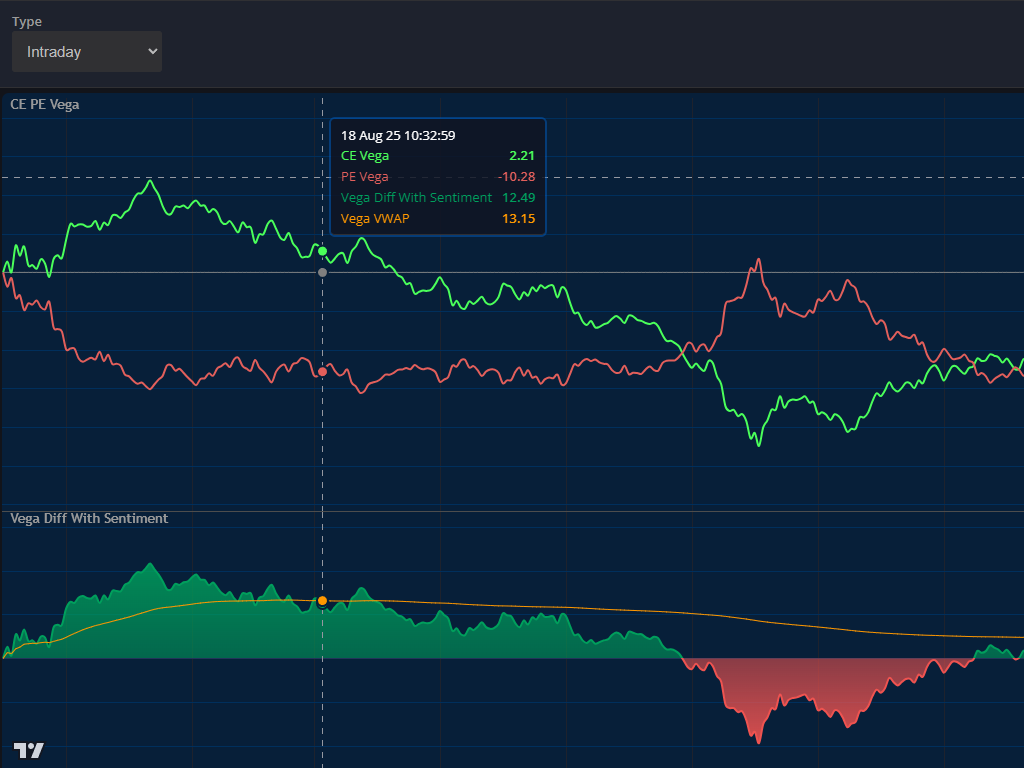Click the deepest trough of the red sentiment area
The image size is (1024, 768).
(x=759, y=741)
